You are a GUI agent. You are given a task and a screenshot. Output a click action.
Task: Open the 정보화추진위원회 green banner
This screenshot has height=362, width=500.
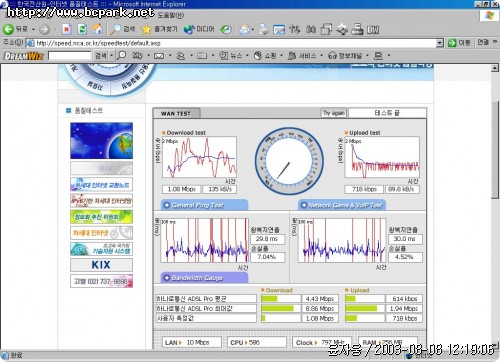tap(101, 217)
